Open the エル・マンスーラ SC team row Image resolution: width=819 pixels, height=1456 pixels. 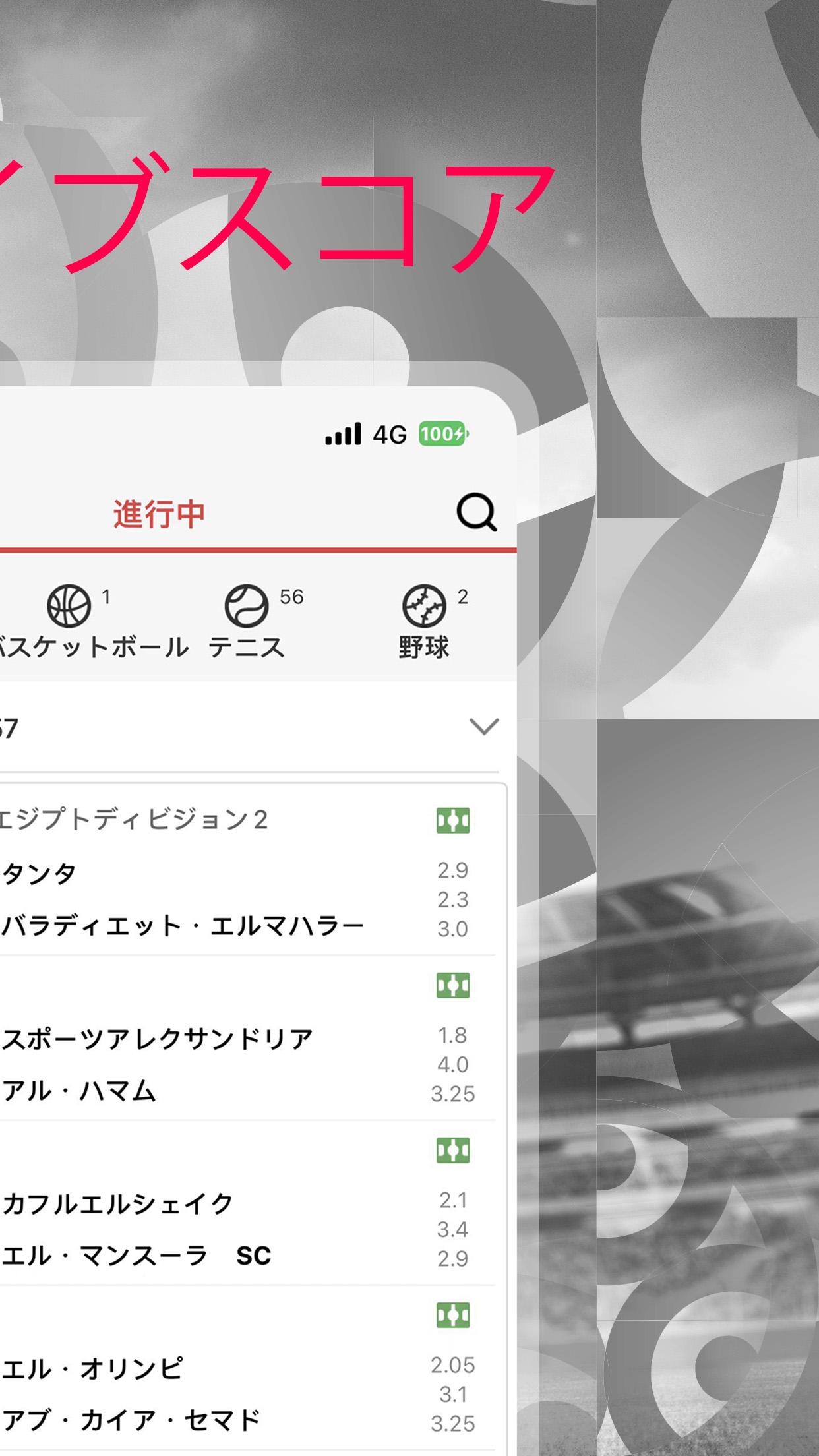(x=136, y=1256)
